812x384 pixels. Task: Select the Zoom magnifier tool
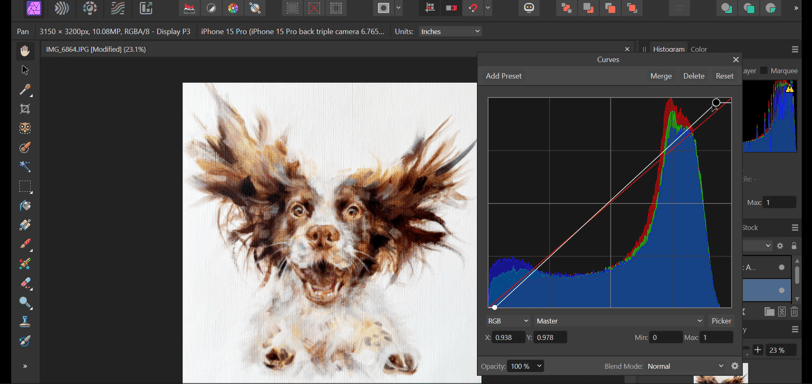click(x=25, y=302)
